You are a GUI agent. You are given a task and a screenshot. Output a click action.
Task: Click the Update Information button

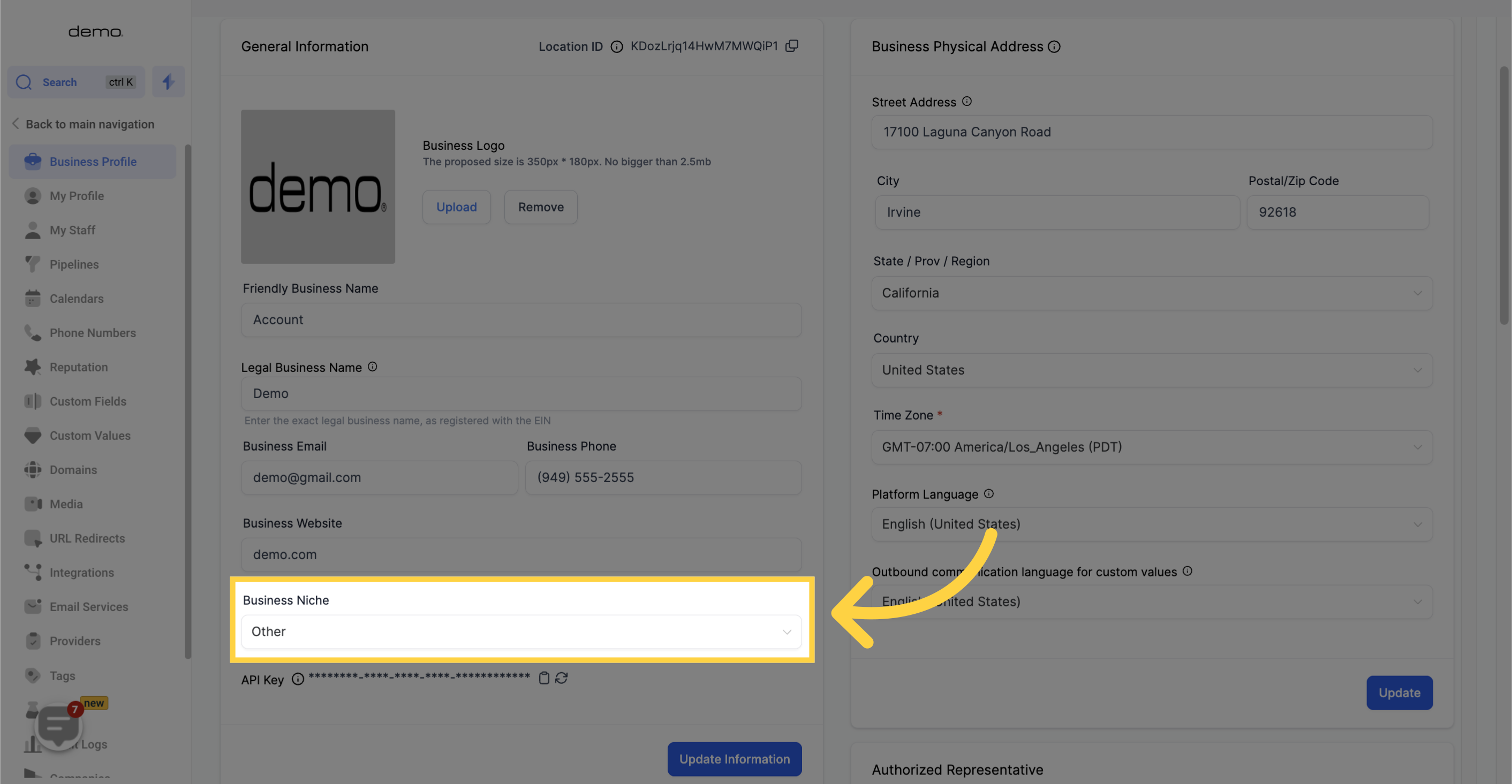pos(734,759)
